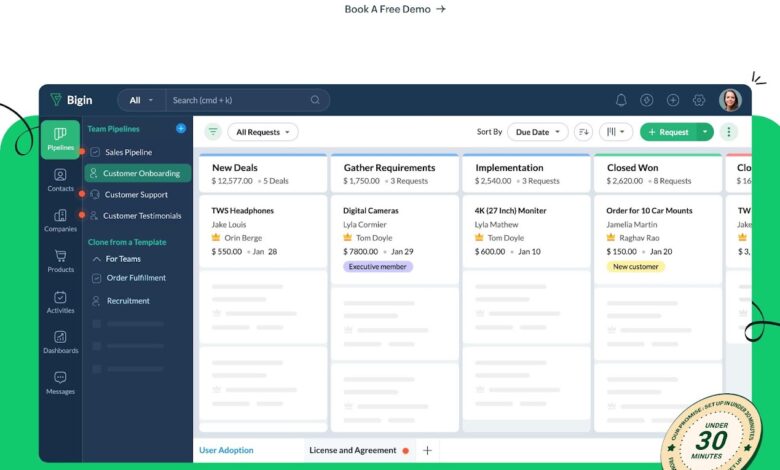This screenshot has width=780, height=470.
Task: Click Jamelia Martin contact name
Action: tap(632, 224)
